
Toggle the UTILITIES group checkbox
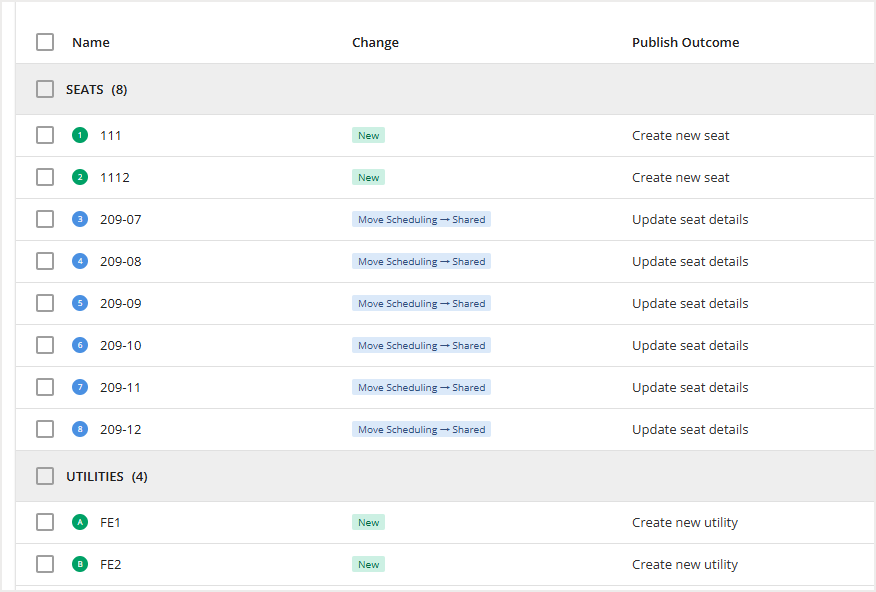tap(45, 476)
